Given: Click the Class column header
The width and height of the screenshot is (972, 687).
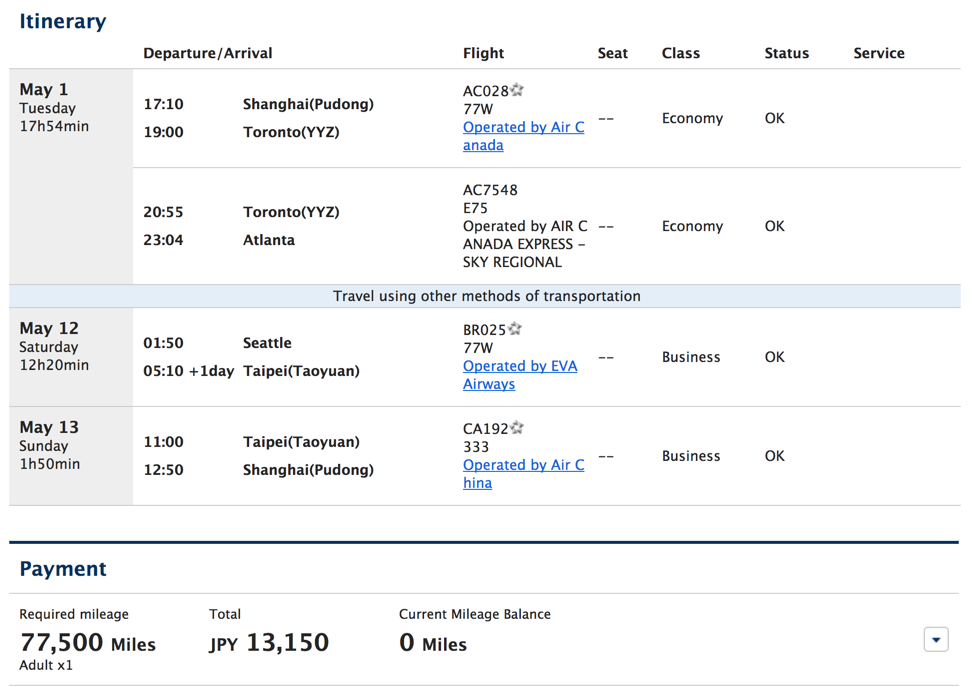Looking at the screenshot, I should click(680, 53).
